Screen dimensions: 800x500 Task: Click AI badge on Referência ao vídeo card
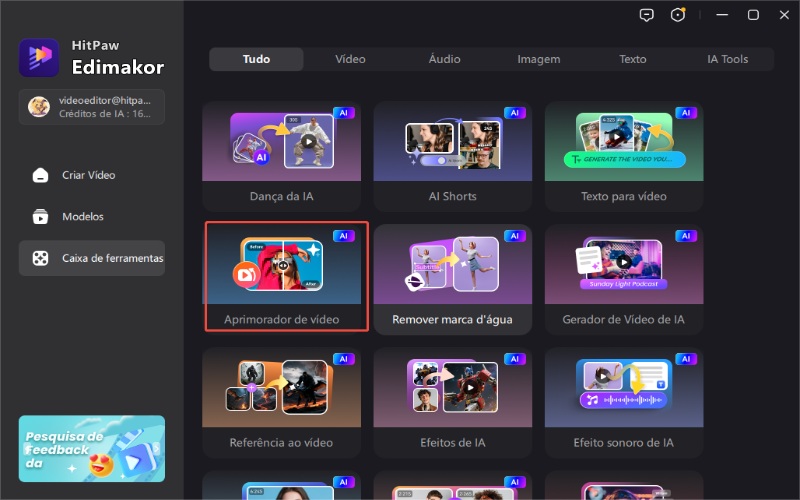[x=343, y=359]
